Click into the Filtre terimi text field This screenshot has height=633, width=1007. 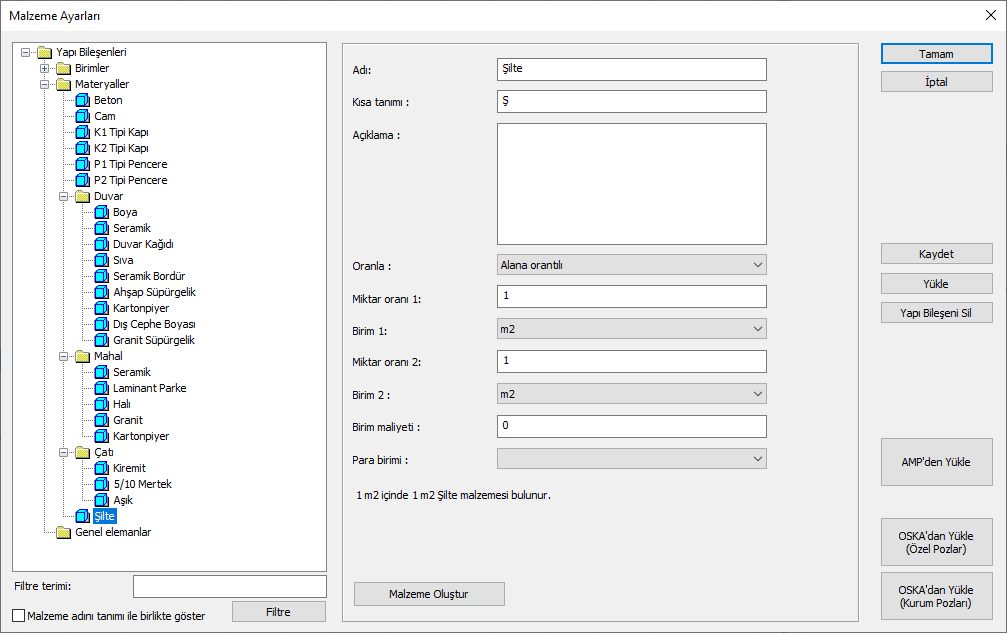pyautogui.click(x=229, y=586)
